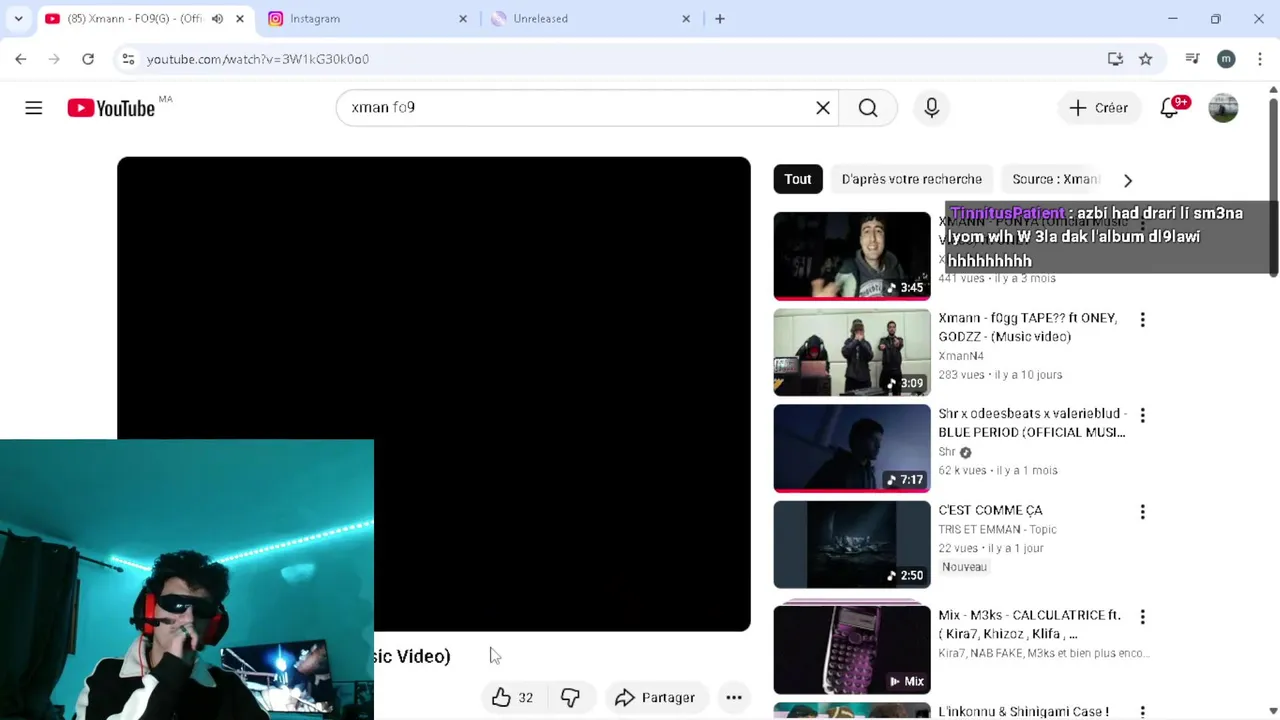Open the 3:45 video thumbnail
This screenshot has width=1280, height=720.
click(x=852, y=256)
